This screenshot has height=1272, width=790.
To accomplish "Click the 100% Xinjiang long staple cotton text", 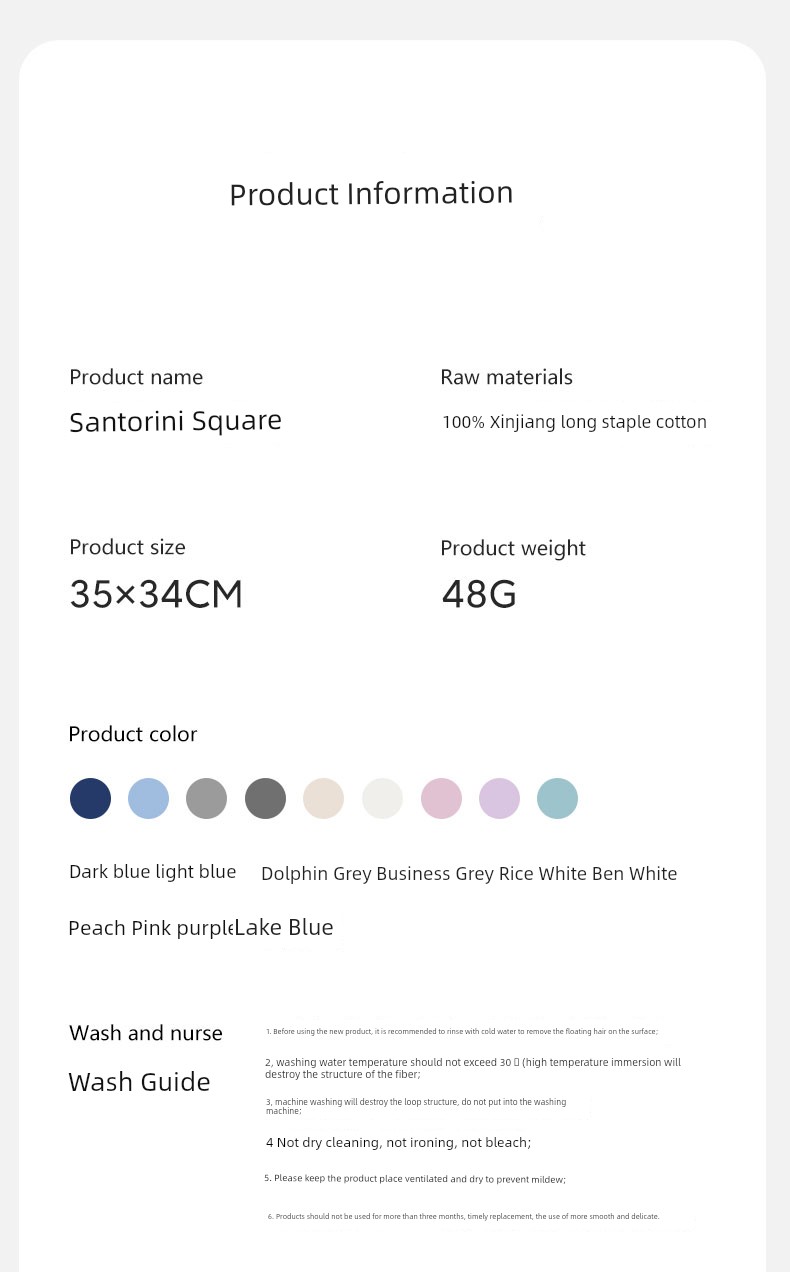I will (x=574, y=422).
